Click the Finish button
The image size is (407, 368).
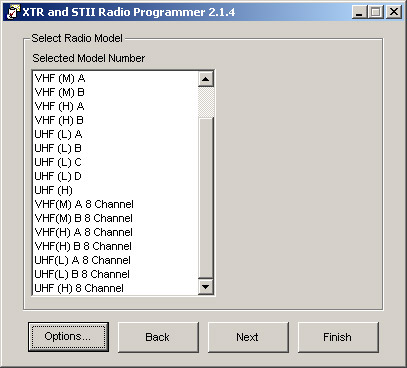pos(338,337)
